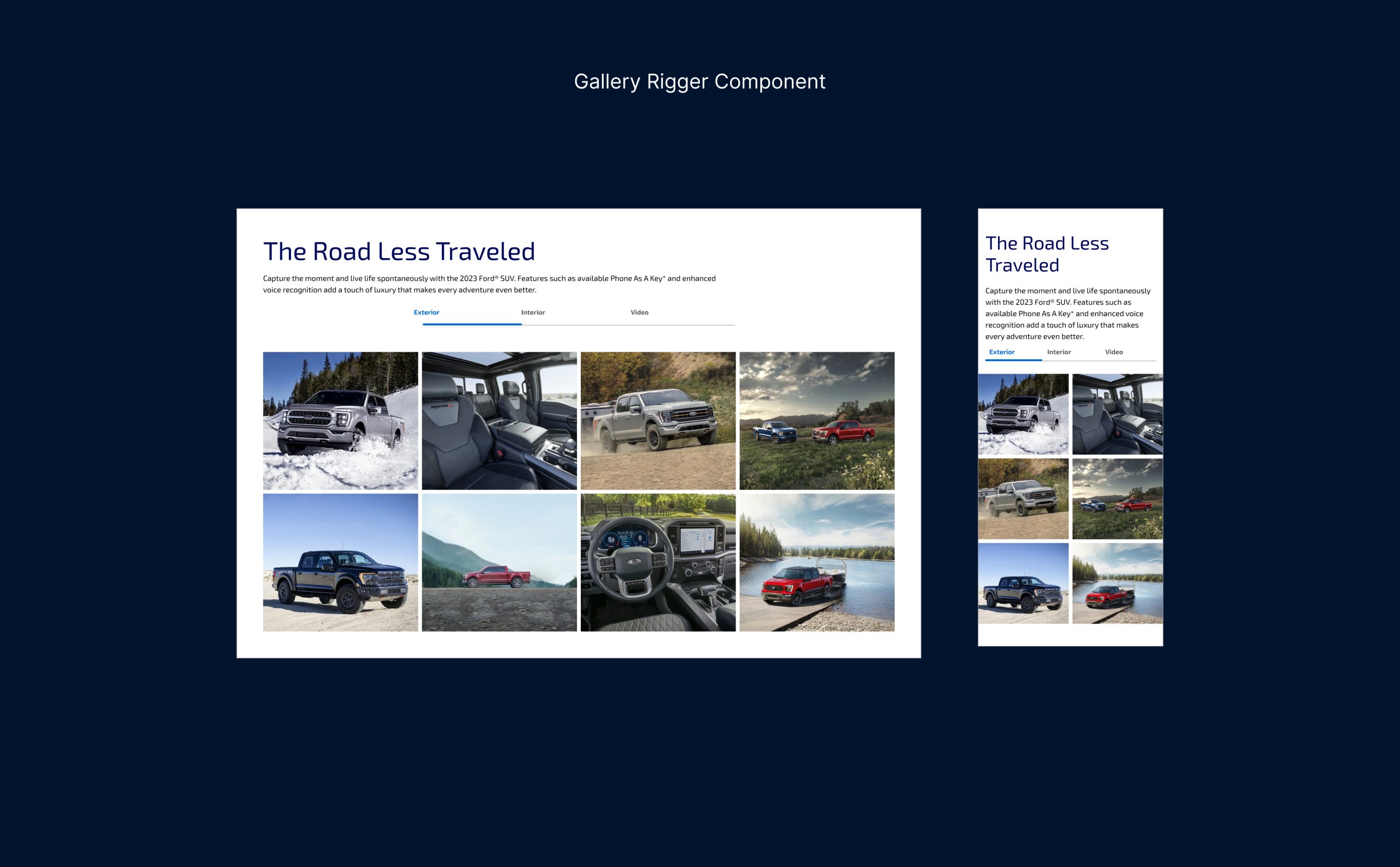The width and height of the screenshot is (1400, 867).
Task: Open the red truck by foggy mountain photo
Action: click(x=499, y=562)
